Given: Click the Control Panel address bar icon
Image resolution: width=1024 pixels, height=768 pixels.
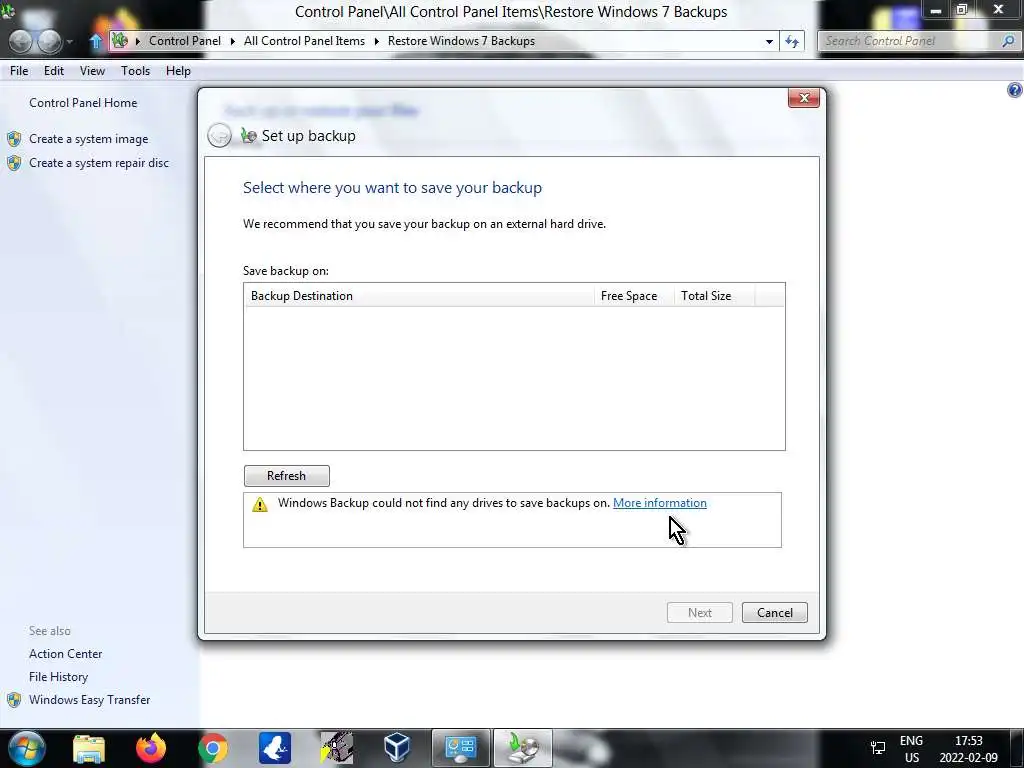Looking at the screenshot, I should tap(120, 40).
